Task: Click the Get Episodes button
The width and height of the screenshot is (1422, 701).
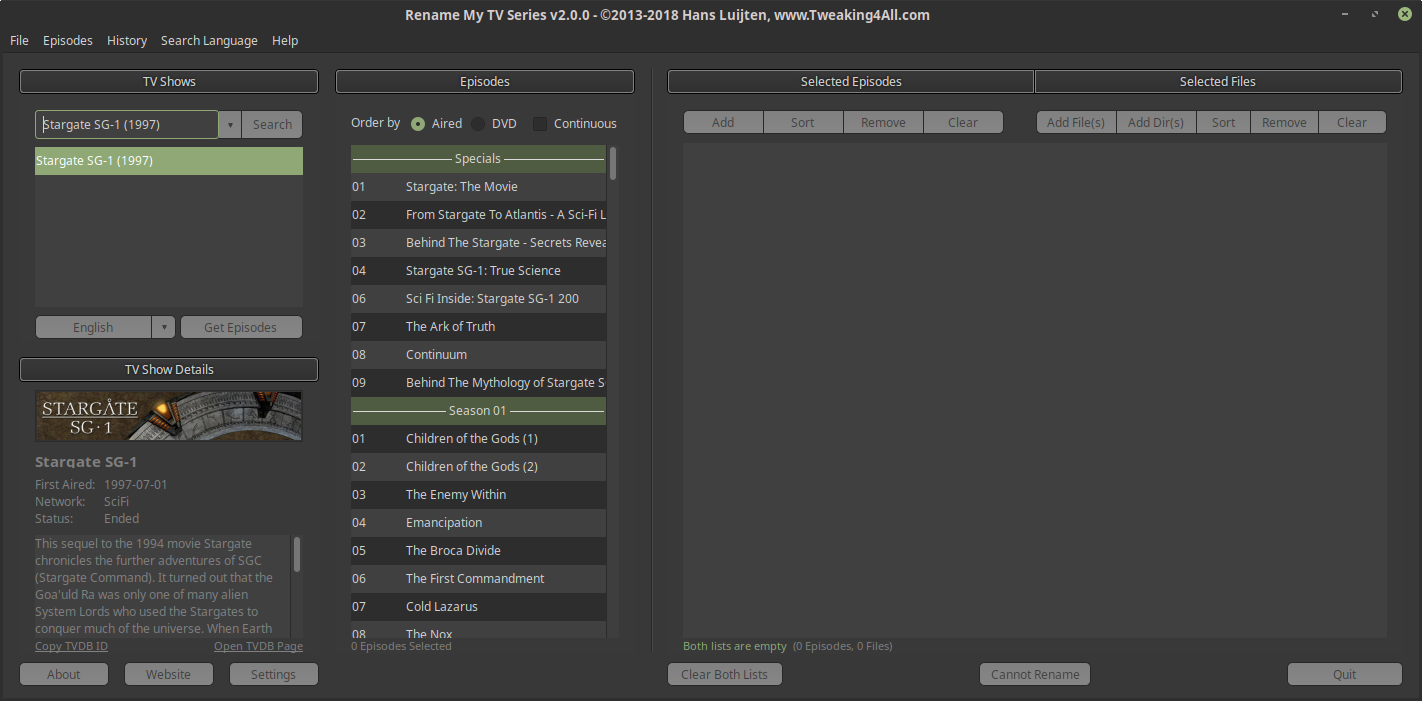Action: [240, 327]
